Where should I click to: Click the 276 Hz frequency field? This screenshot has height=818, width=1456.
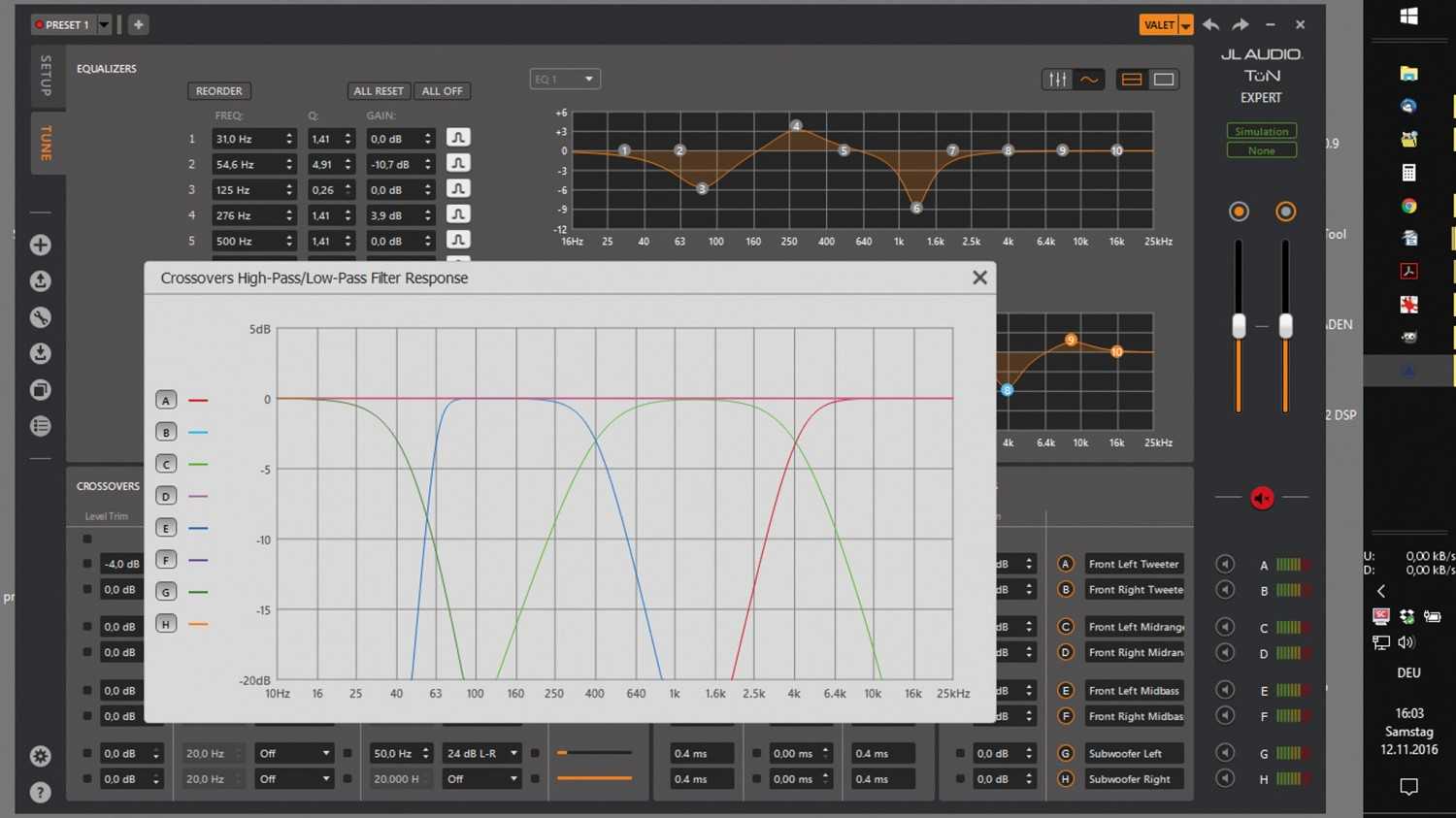click(x=253, y=215)
